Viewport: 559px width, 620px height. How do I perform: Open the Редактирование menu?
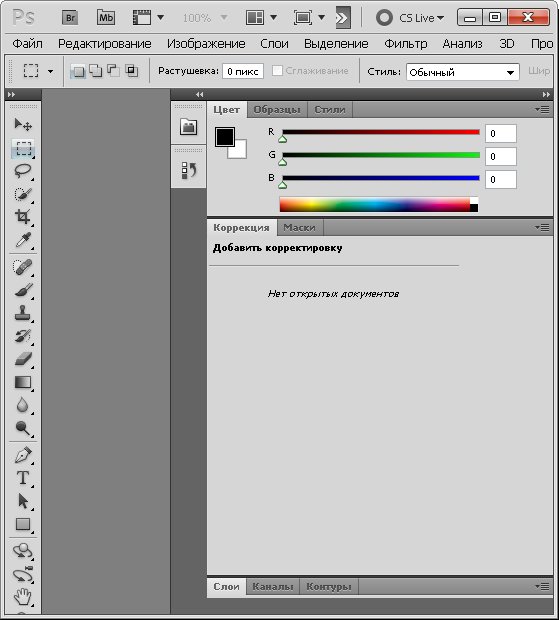(105, 43)
